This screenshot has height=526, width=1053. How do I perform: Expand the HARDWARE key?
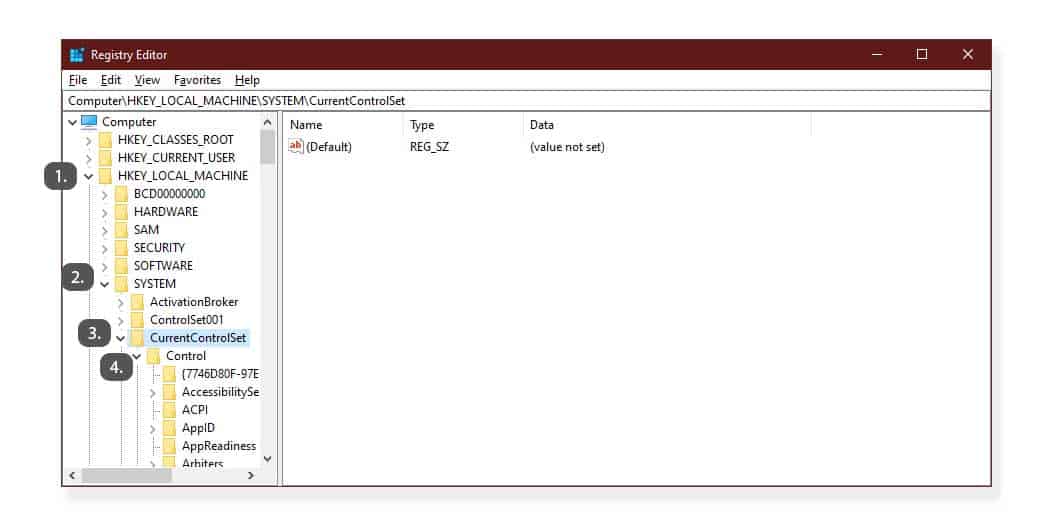point(105,212)
